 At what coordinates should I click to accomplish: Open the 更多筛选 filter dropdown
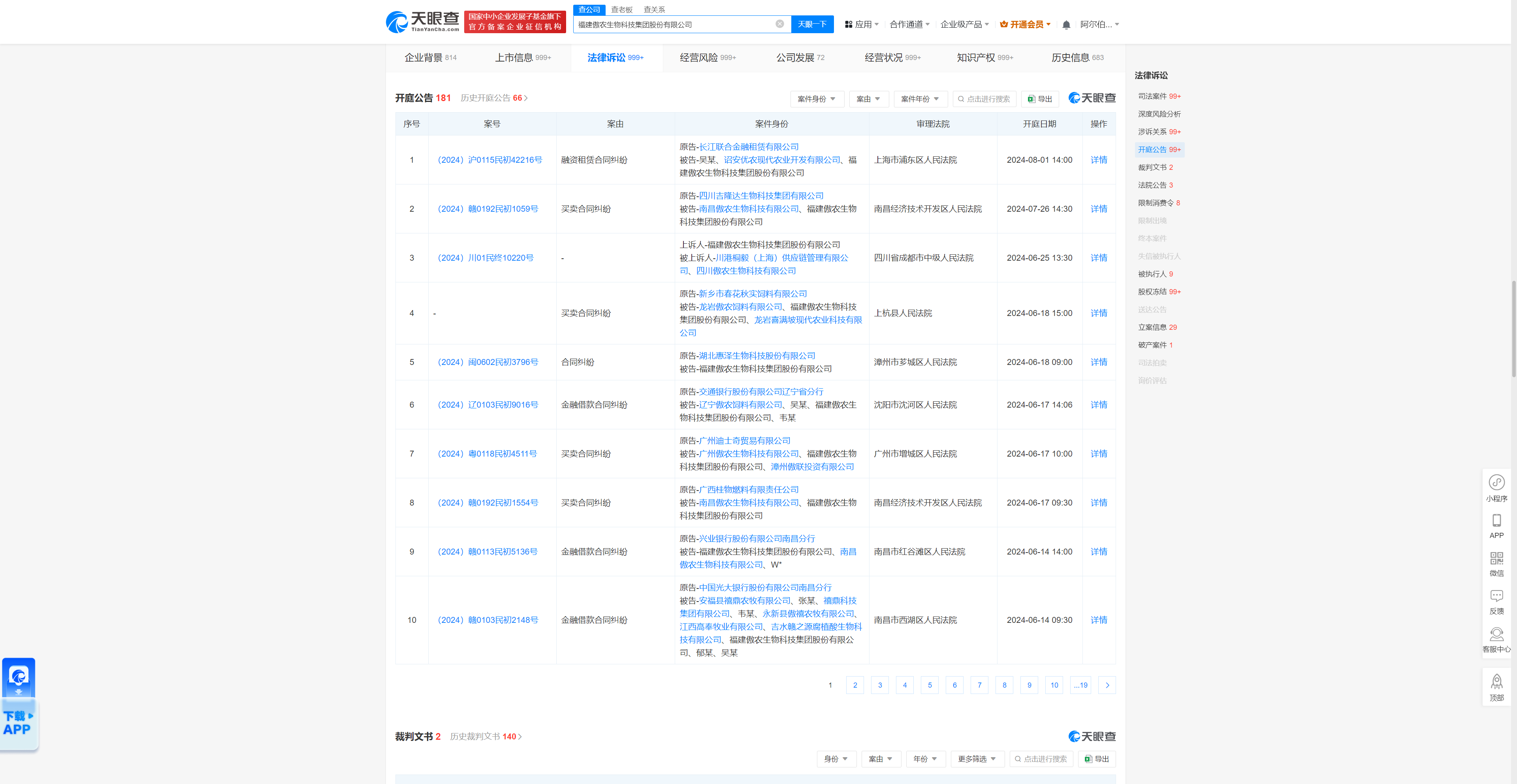(977, 759)
